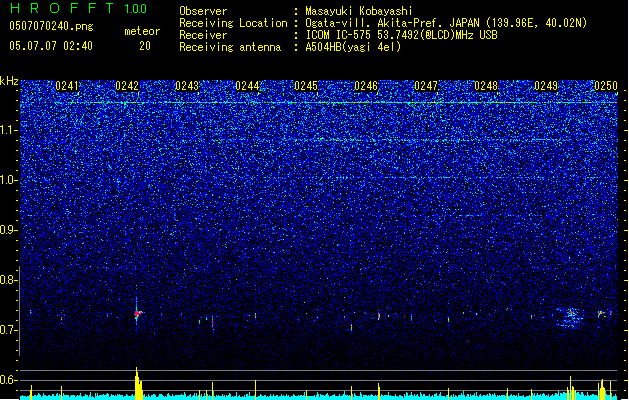Click the Observer label
The image size is (629, 400).
tap(203, 11)
